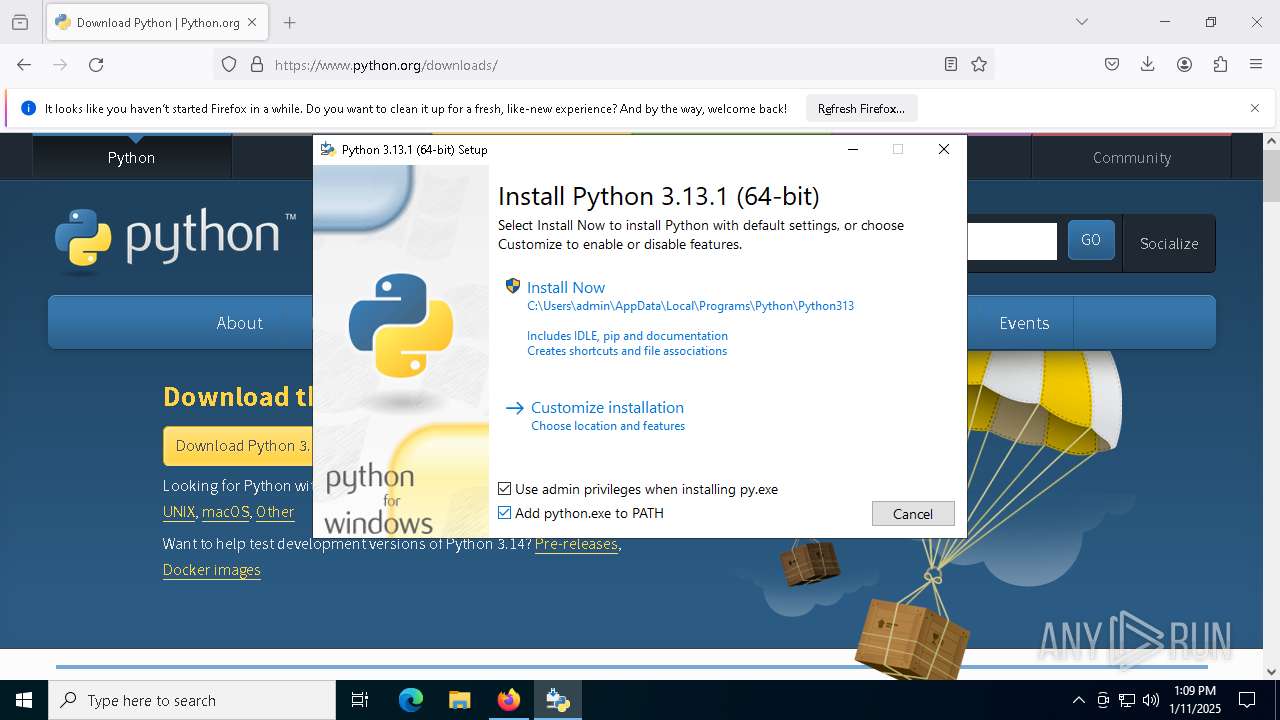Image resolution: width=1280 pixels, height=720 pixels.
Task: Open File Explorer from taskbar
Action: tap(459, 700)
